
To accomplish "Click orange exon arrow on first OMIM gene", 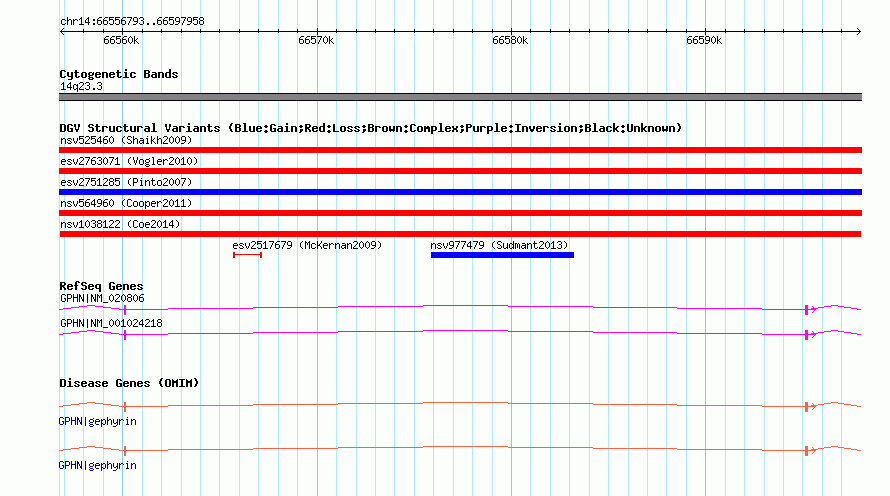I will tap(811, 406).
